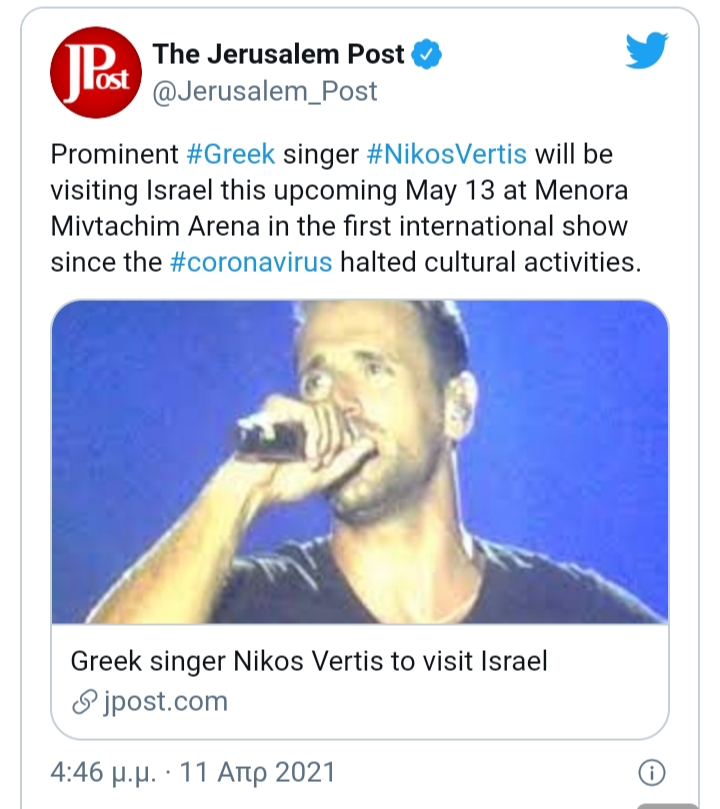Open the #Greek hashtag
720x809 pixels.
pos(230,155)
